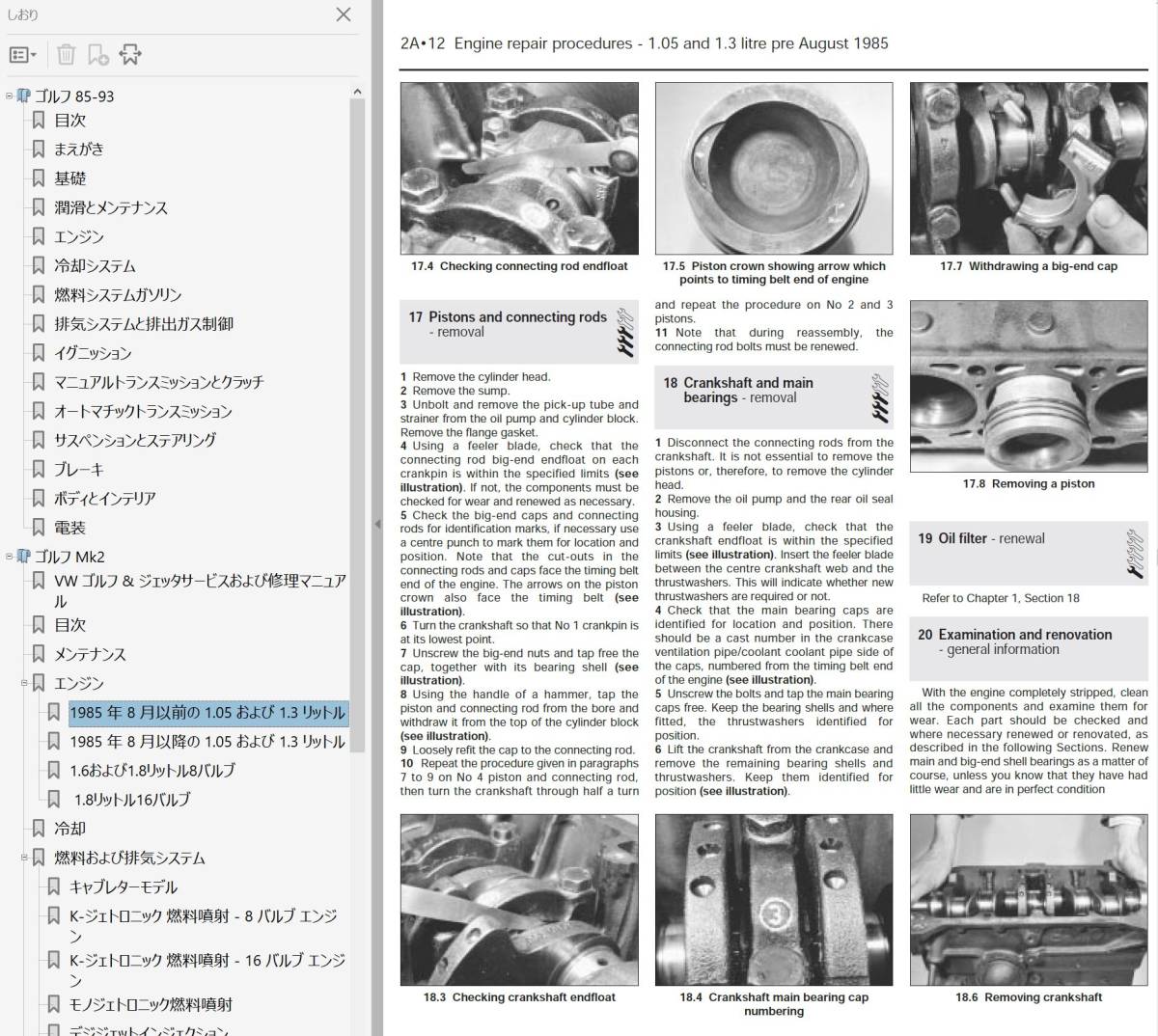Viewport: 1158px width, 1036px height.
Task: Open the 潤滑とメンテナンス bookmark
Action: [x=111, y=207]
